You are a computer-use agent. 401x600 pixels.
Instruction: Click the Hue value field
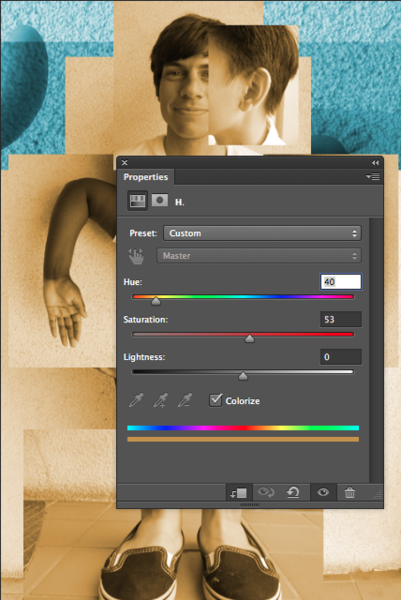[x=341, y=282]
